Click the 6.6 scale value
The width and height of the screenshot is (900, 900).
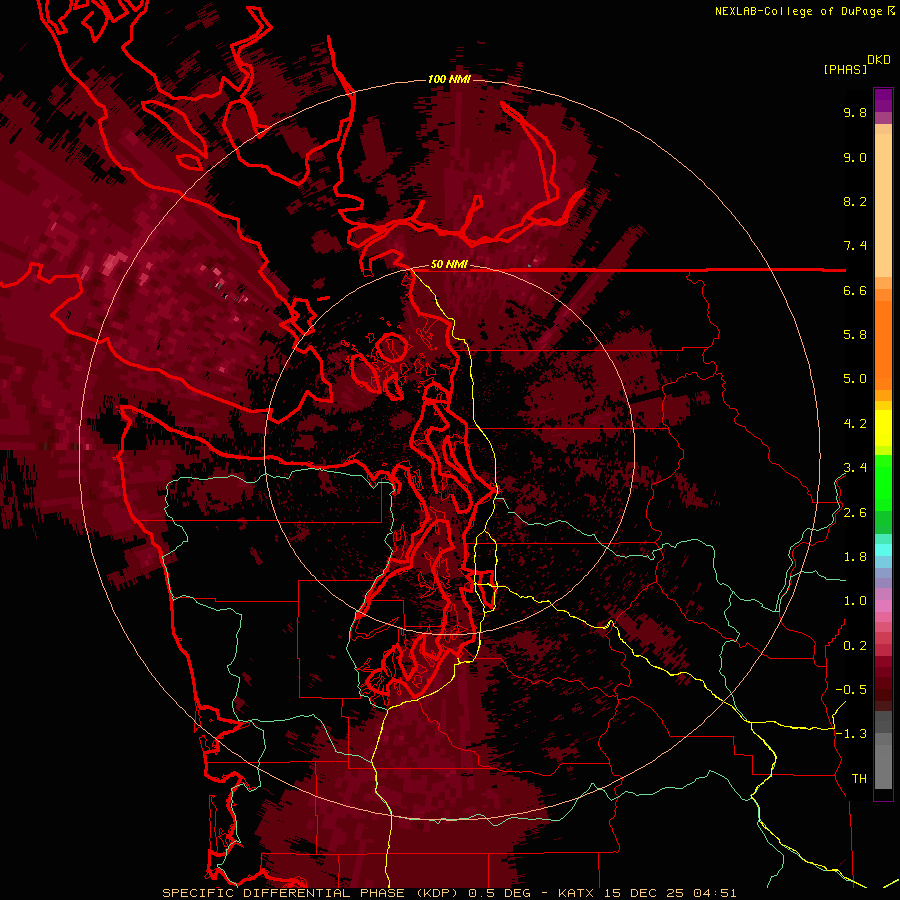click(x=855, y=290)
